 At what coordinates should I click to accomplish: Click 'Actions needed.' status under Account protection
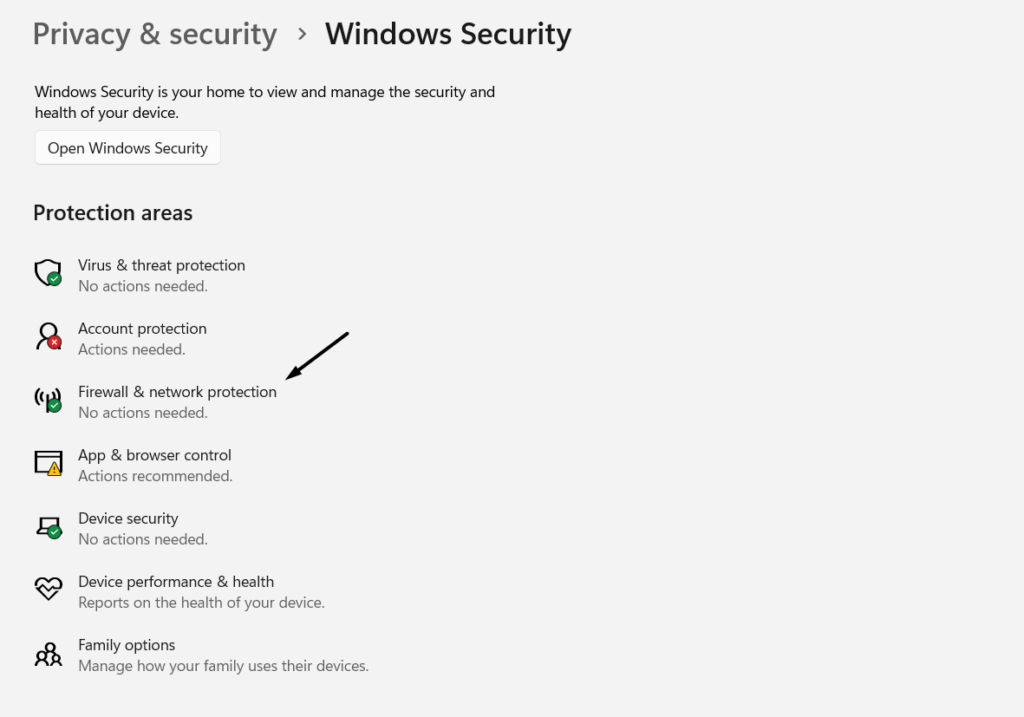[132, 349]
